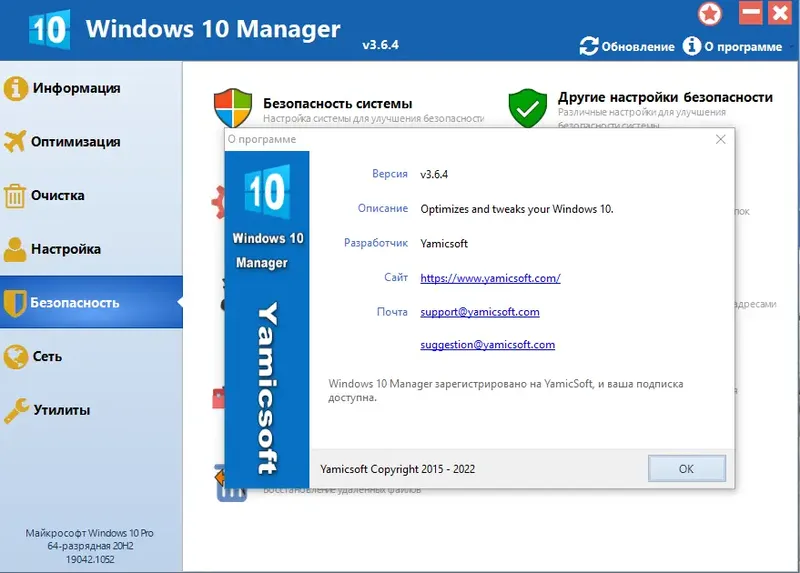Viewport: 800px width, 573px height.
Task: Open the Сеть section
Action: point(91,356)
